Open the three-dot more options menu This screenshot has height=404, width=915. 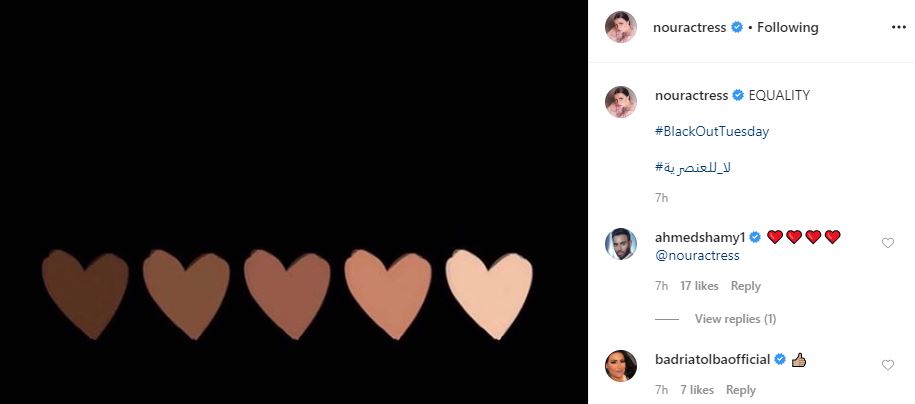tap(899, 27)
